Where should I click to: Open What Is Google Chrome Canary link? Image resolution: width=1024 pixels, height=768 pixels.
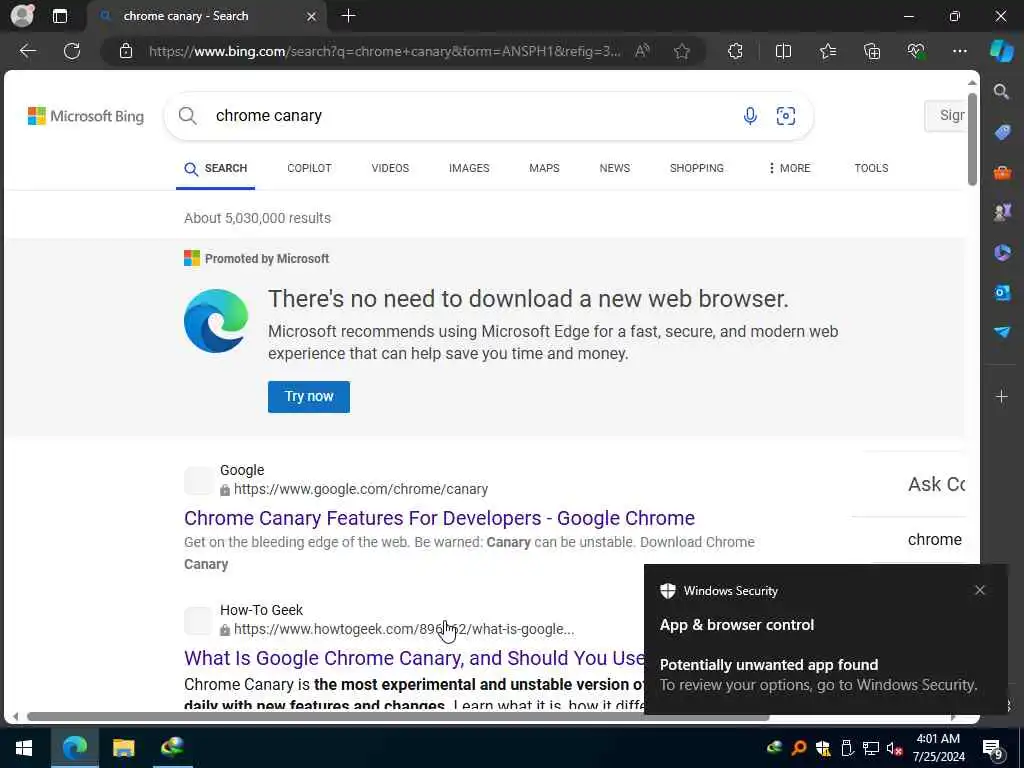[x=414, y=658]
